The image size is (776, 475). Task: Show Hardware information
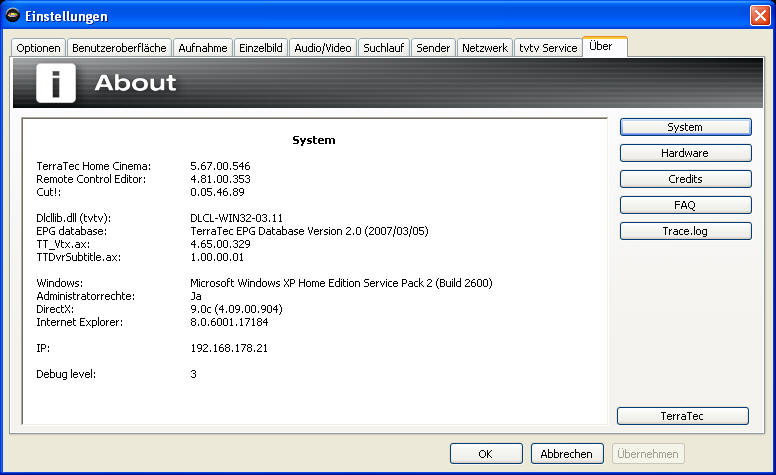click(x=685, y=153)
